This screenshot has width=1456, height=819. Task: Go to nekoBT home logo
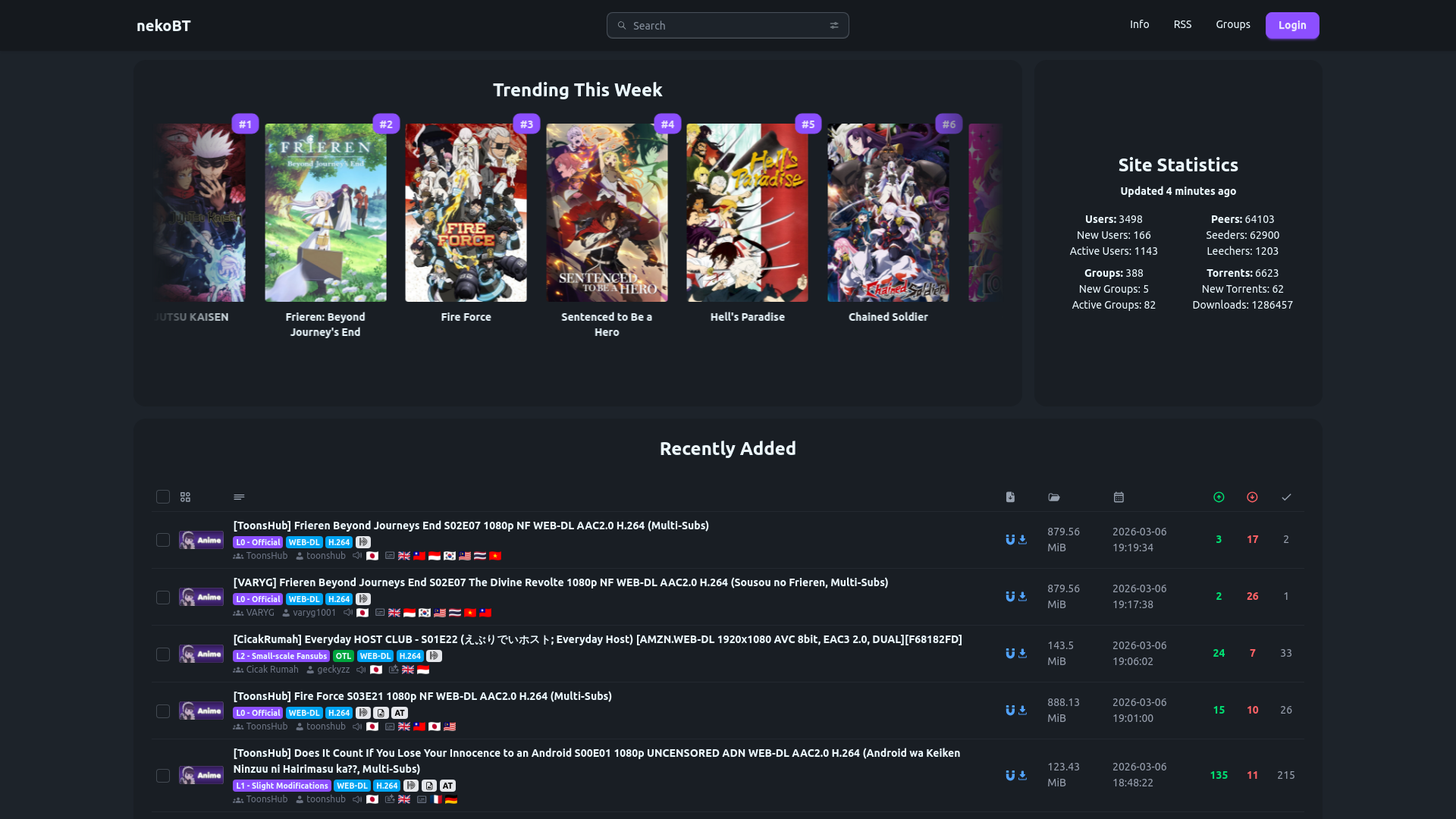[x=164, y=26]
